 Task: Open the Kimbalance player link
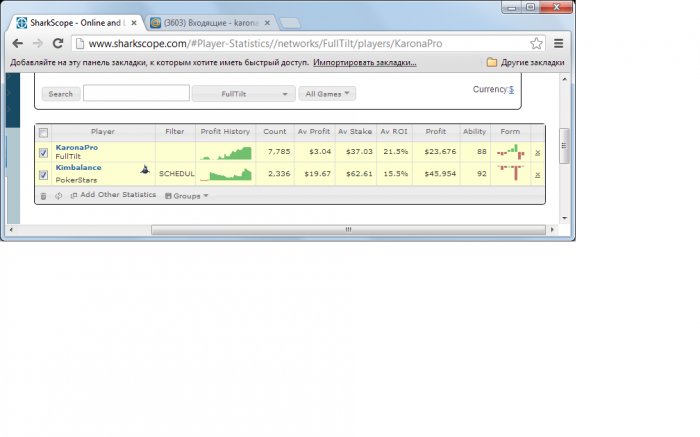coord(79,167)
